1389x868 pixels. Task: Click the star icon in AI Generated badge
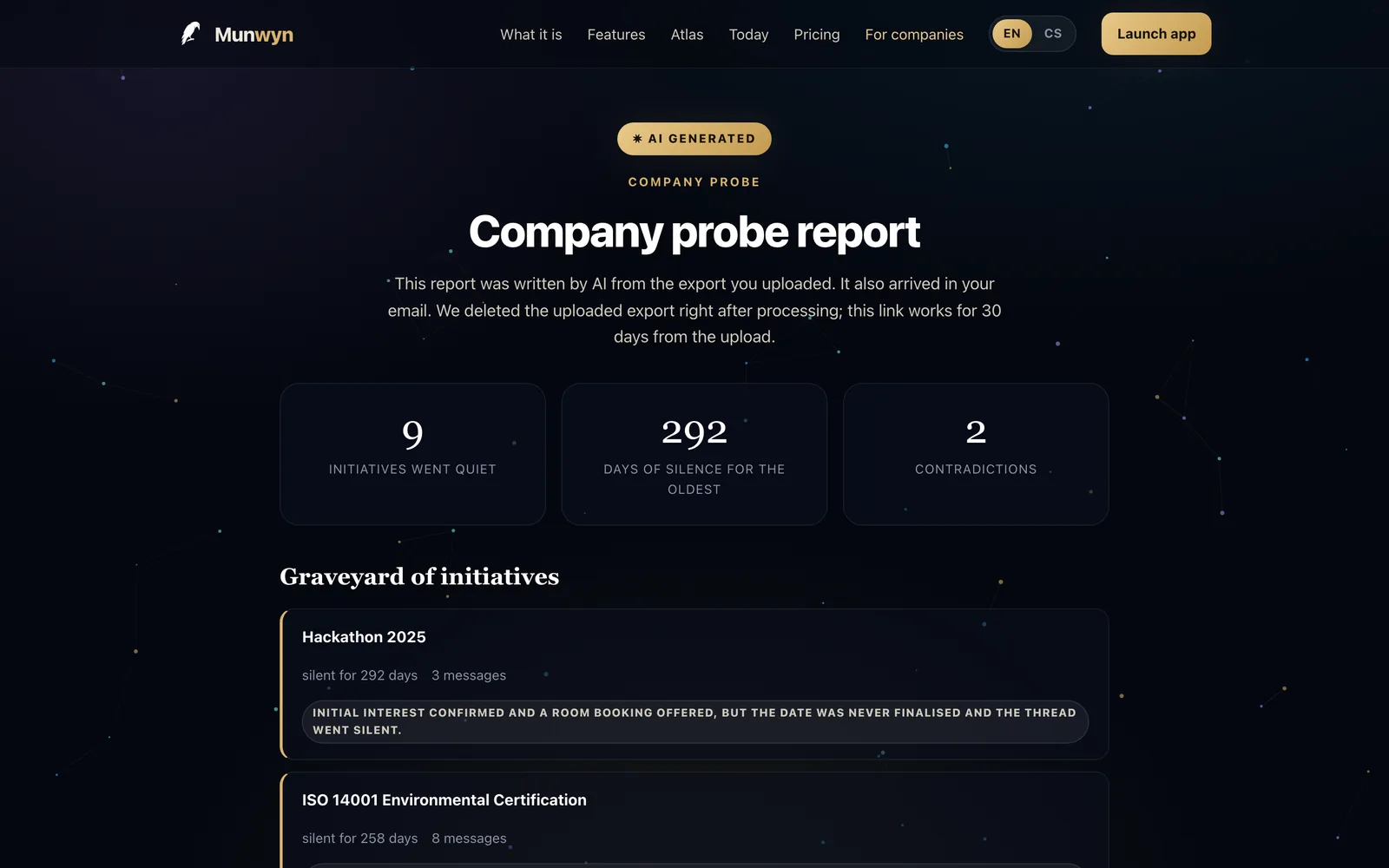point(637,139)
